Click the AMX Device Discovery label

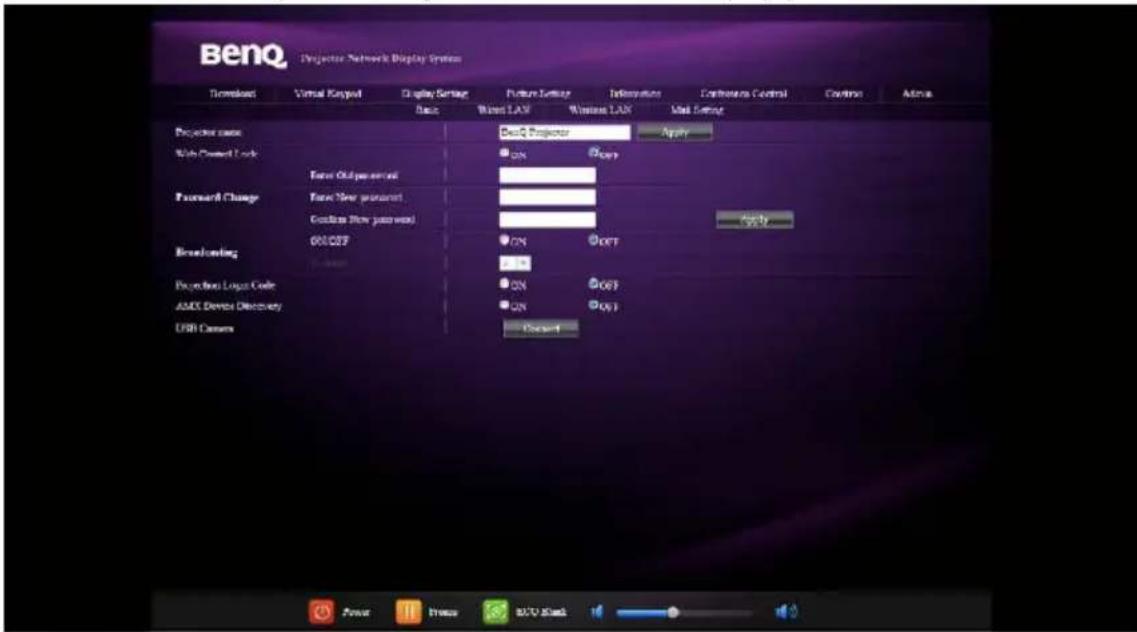click(x=228, y=306)
